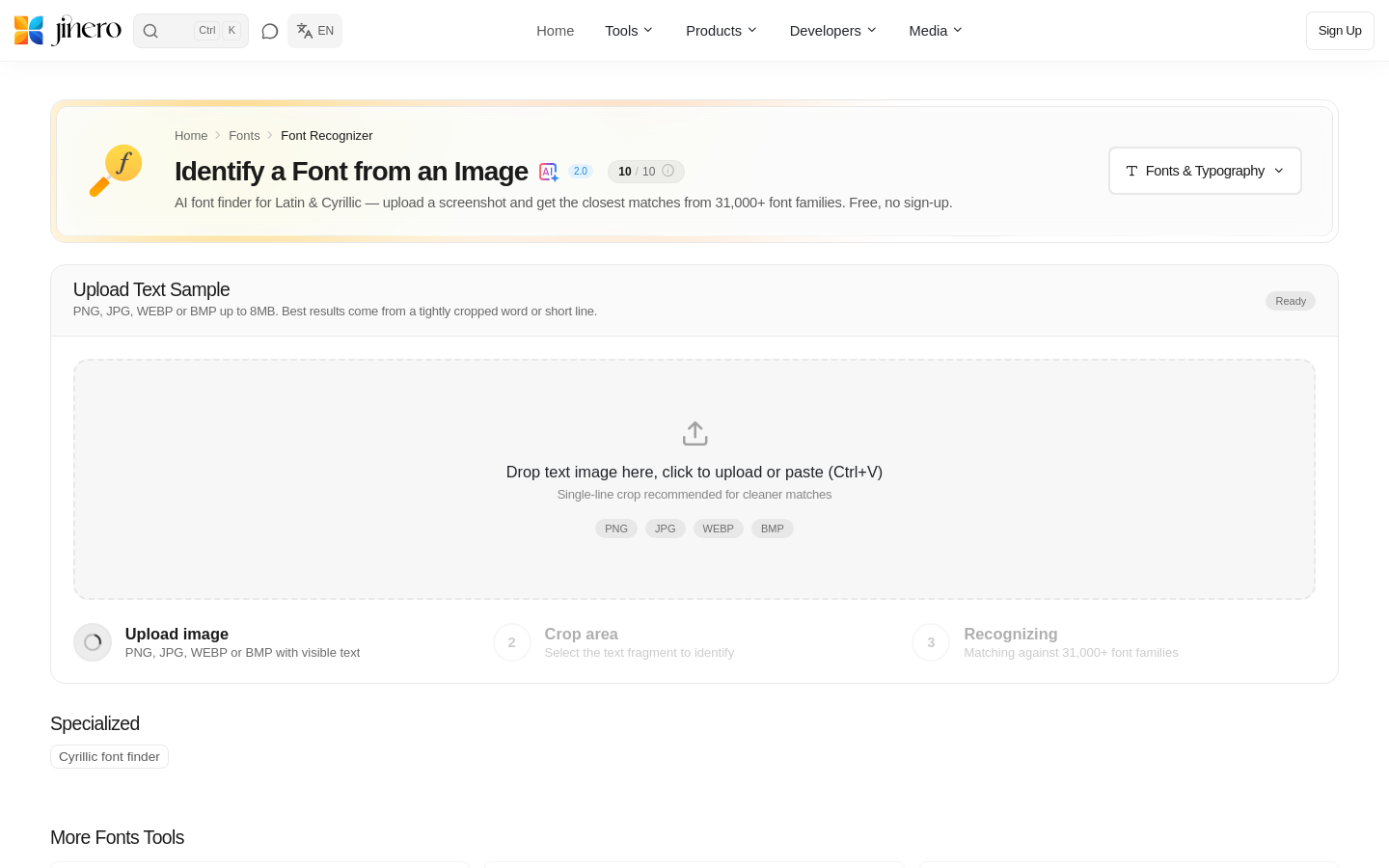Open the Fonts & Typography dropdown
Viewport: 1389px width, 868px height.
click(1205, 171)
